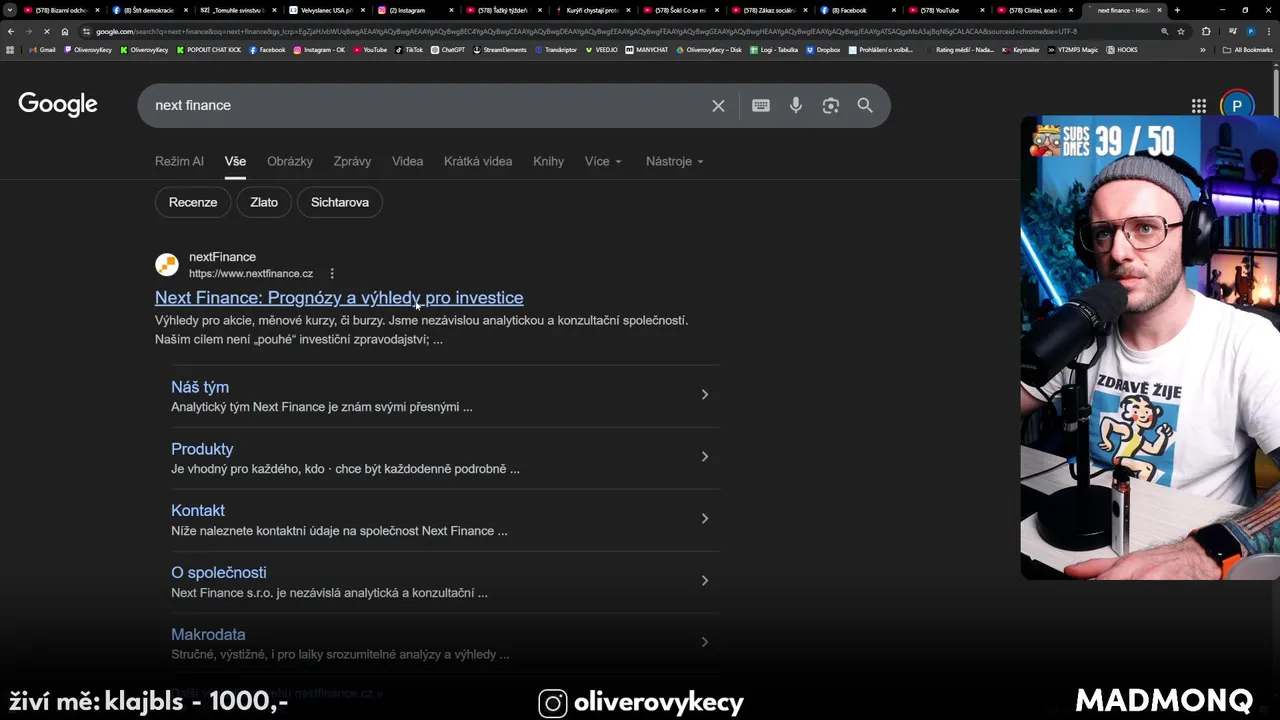This screenshot has height=720, width=1280.
Task: Select the Sichtarova filter chip
Action: (x=340, y=202)
